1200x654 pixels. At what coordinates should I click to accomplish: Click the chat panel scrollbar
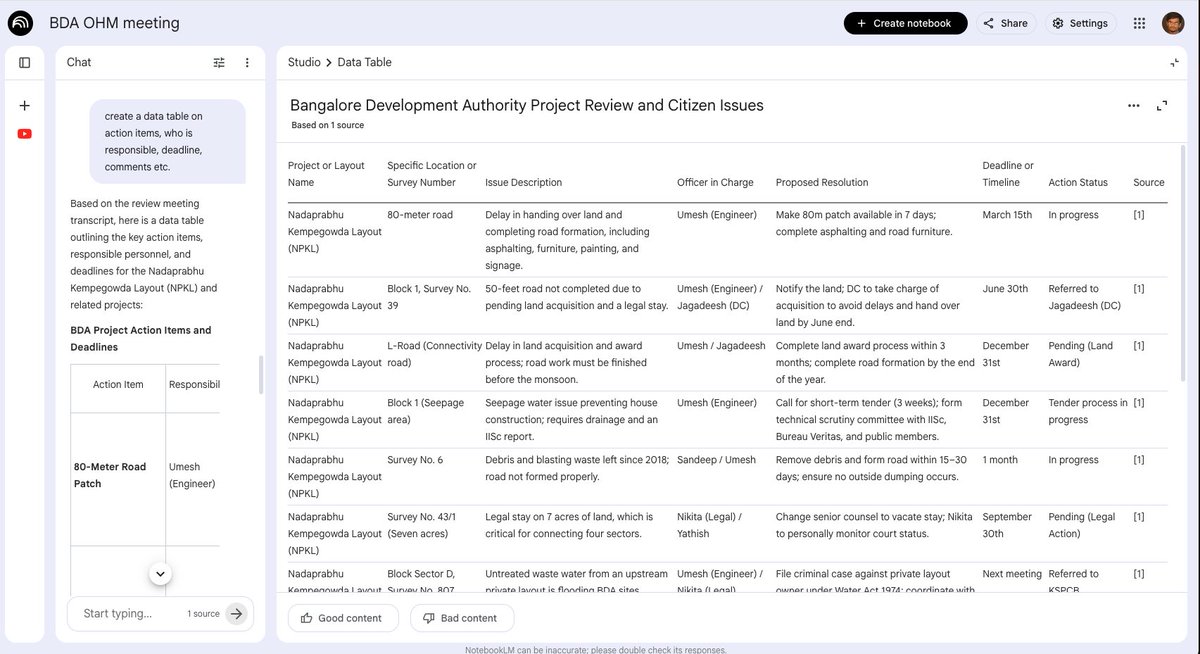click(261, 375)
